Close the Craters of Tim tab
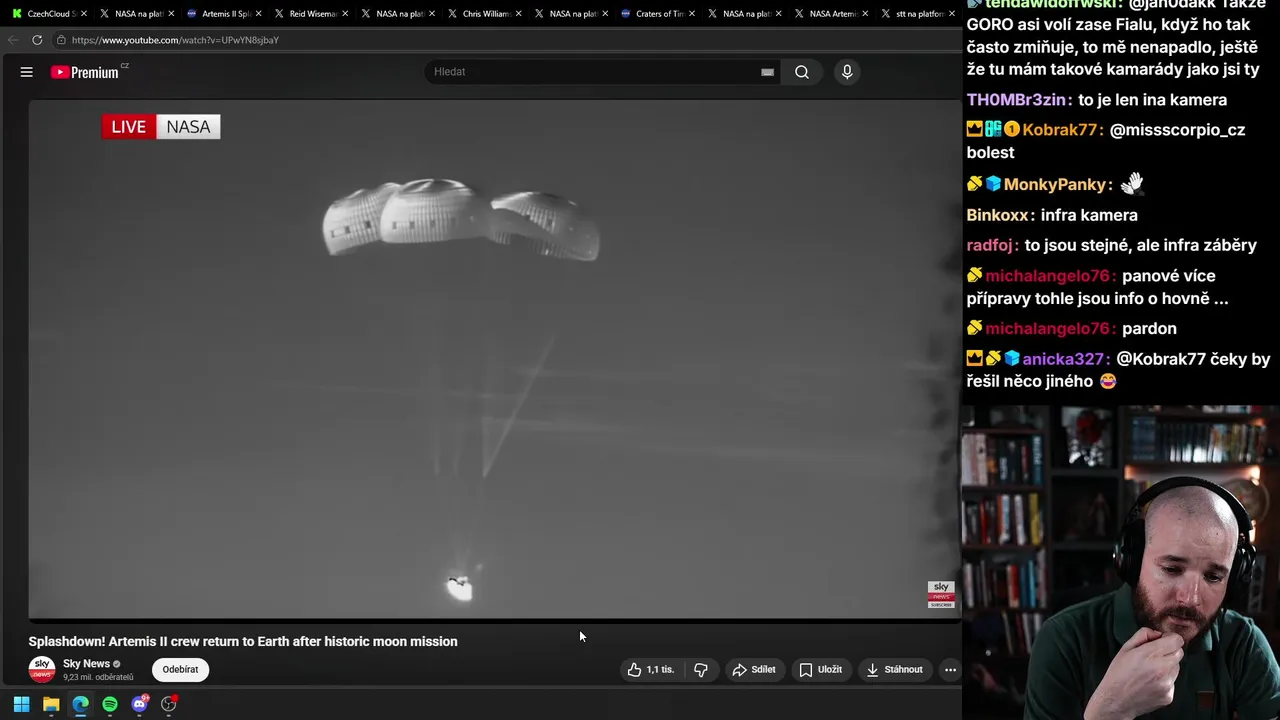The image size is (1280, 720). click(692, 14)
